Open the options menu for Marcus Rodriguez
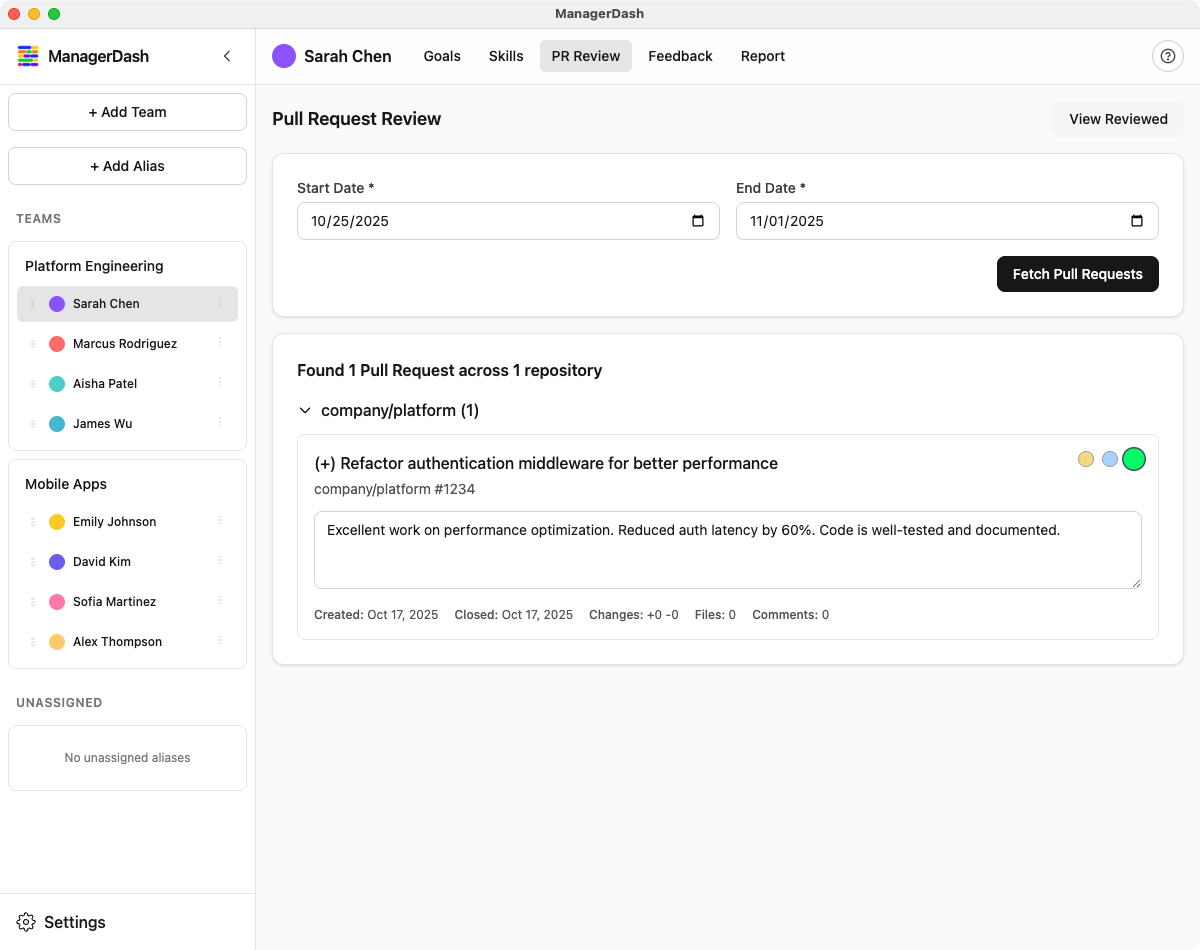The width and height of the screenshot is (1200, 950). point(220,343)
